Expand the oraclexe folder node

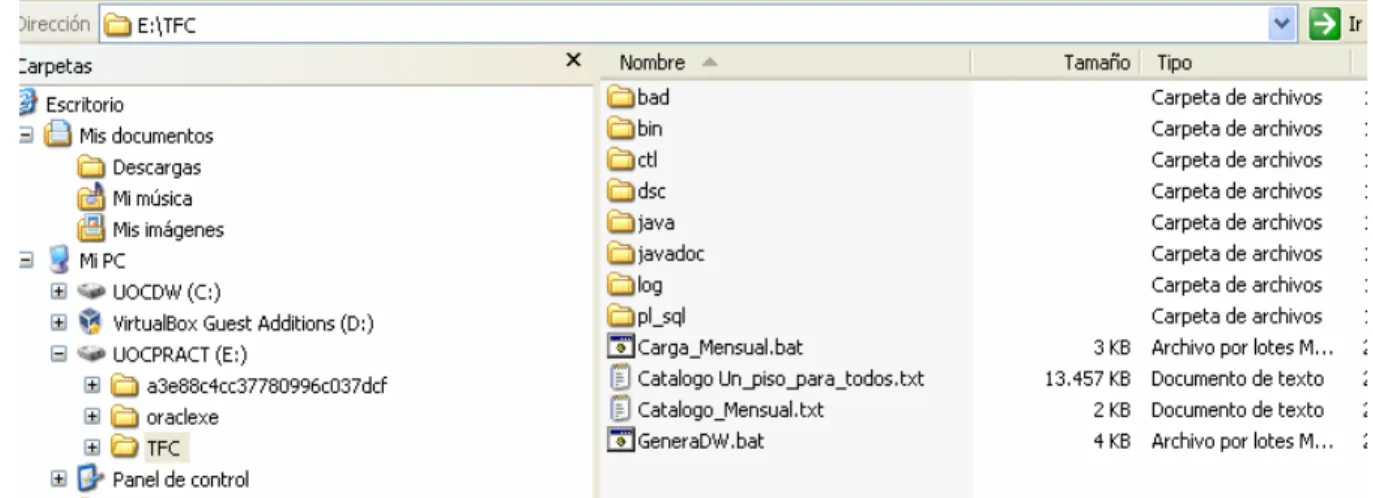point(91,416)
